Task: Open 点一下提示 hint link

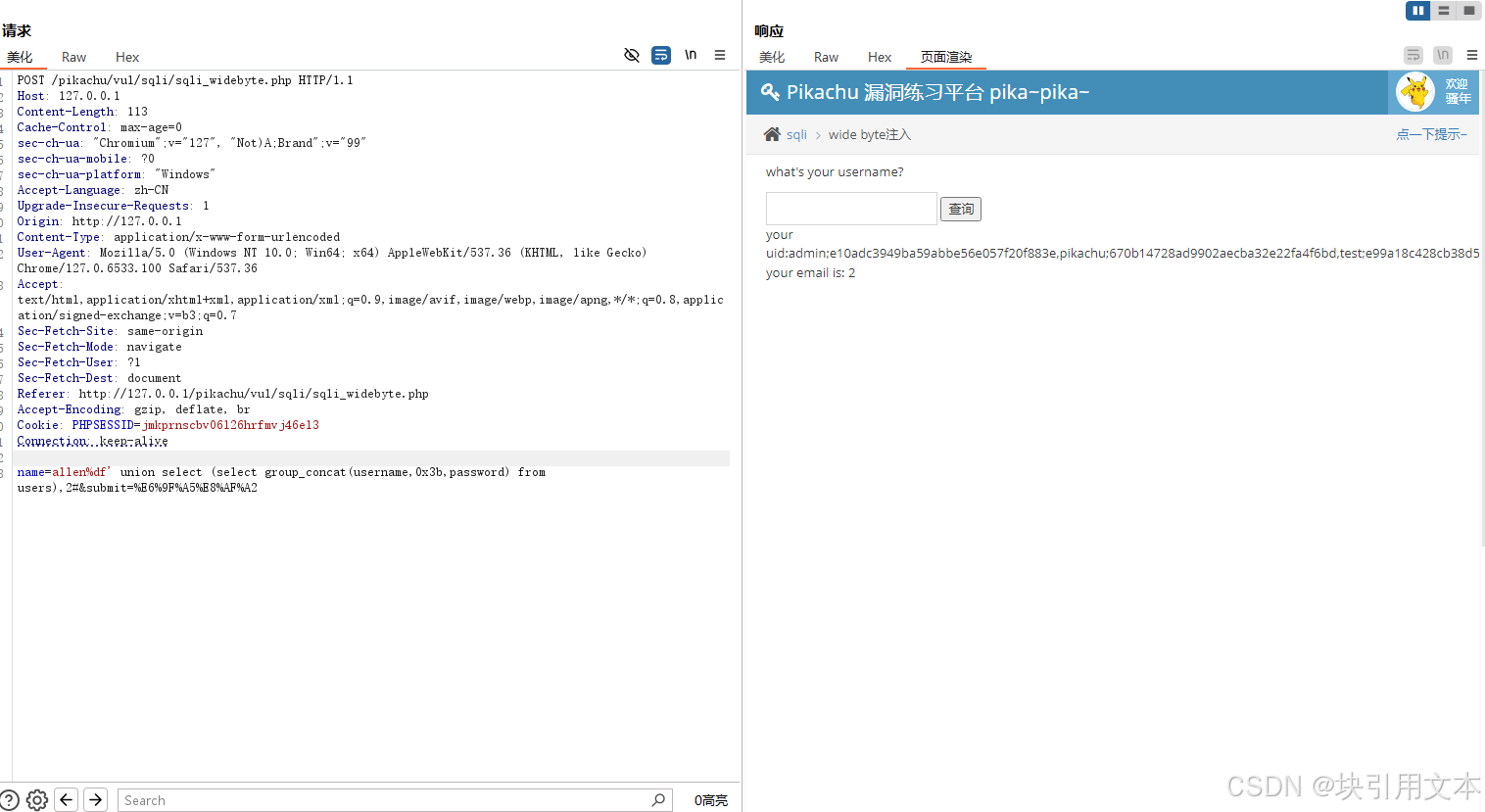Action: pos(1431,134)
